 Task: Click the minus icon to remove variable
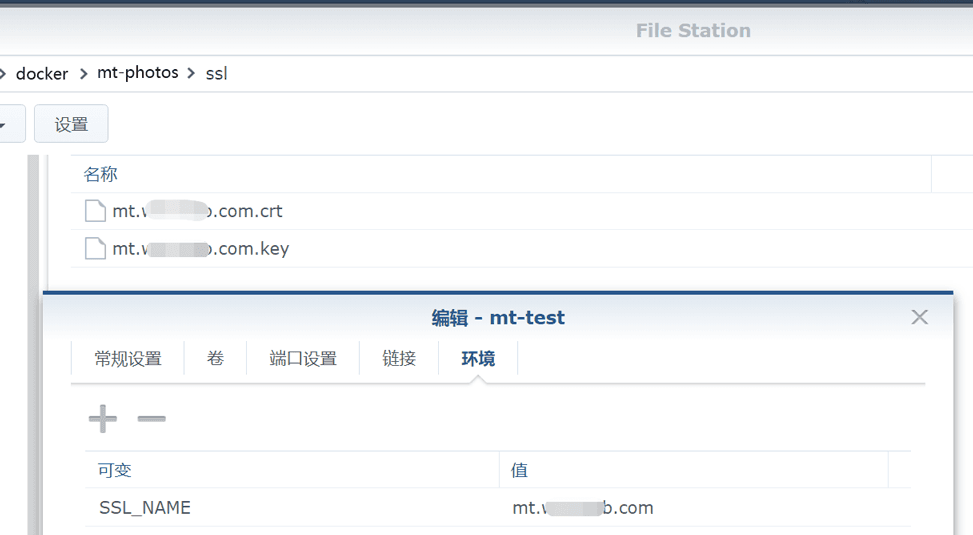pos(152,419)
